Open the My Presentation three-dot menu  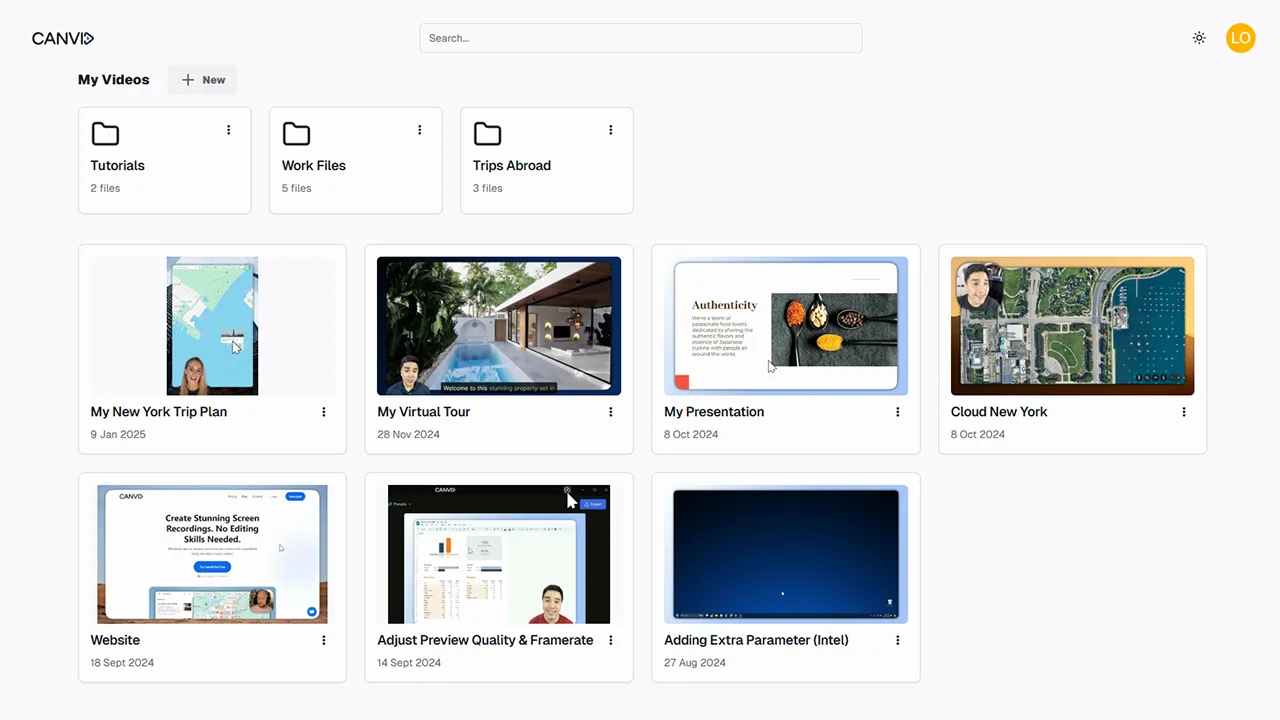tap(897, 412)
